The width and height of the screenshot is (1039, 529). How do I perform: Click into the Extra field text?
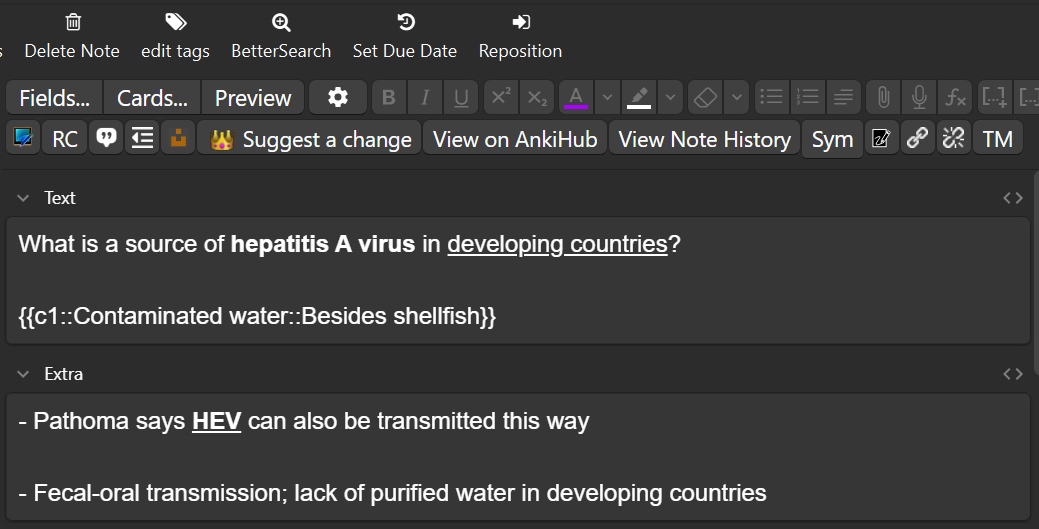pyautogui.click(x=518, y=457)
